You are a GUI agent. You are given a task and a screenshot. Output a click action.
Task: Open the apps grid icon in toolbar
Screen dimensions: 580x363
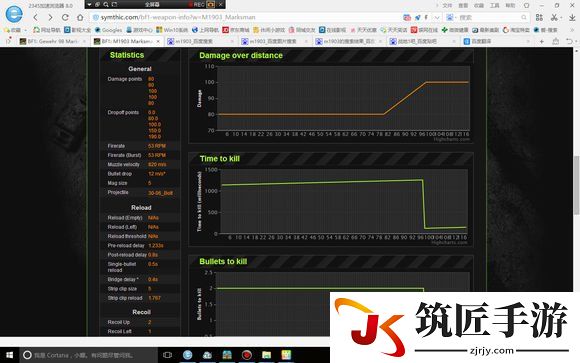tap(539, 17)
